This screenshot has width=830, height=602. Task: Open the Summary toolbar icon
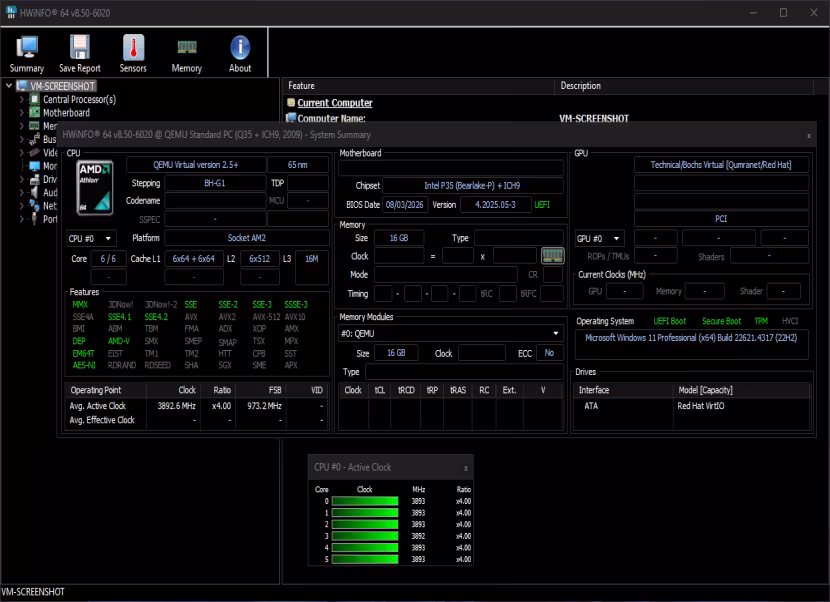tap(26, 53)
